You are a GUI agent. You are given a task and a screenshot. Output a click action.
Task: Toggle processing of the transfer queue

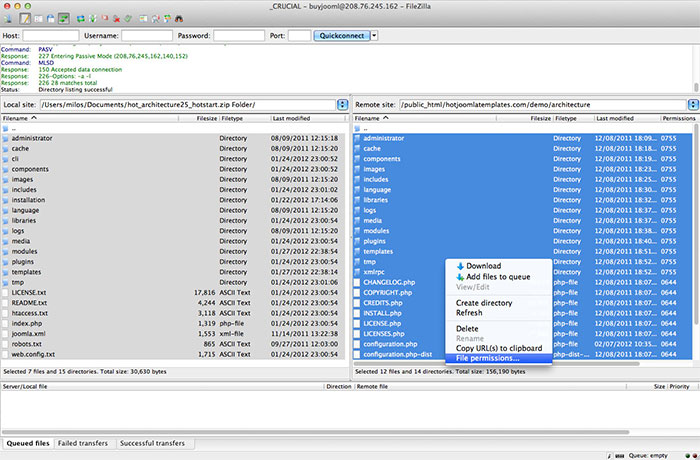pyautogui.click(x=92, y=19)
